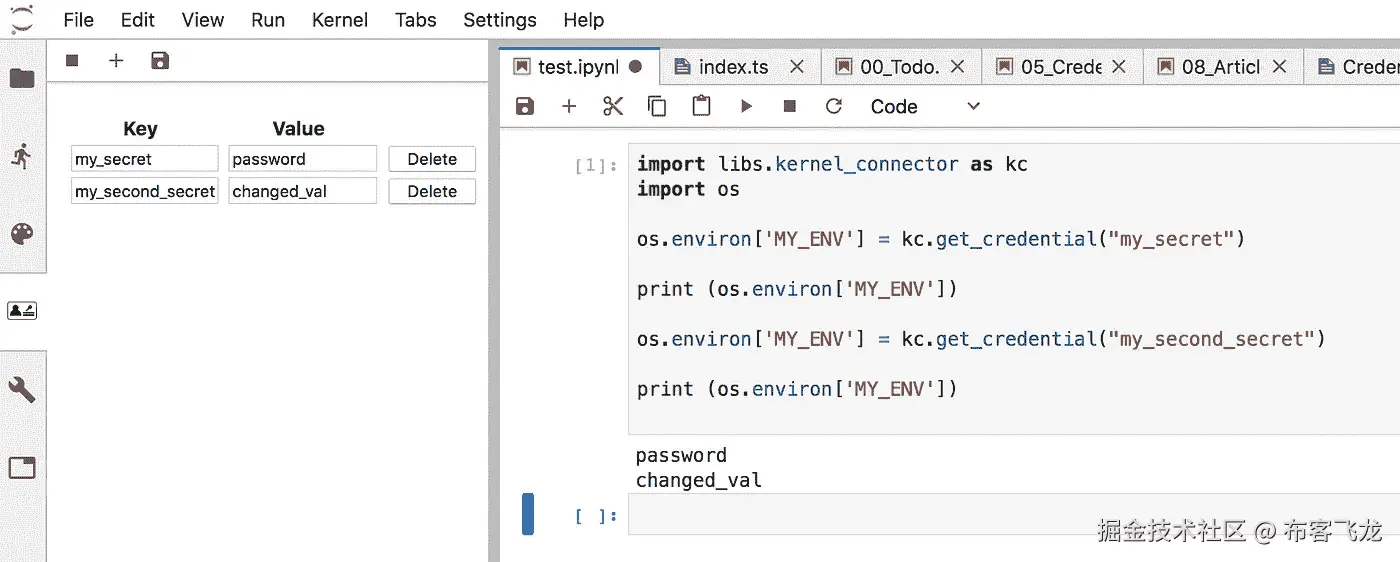
Task: Show running kernels via runner icon
Action: click(22, 156)
